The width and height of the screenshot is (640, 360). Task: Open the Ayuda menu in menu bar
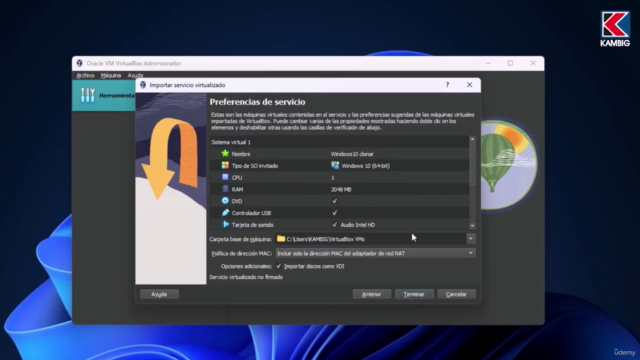tap(135, 76)
